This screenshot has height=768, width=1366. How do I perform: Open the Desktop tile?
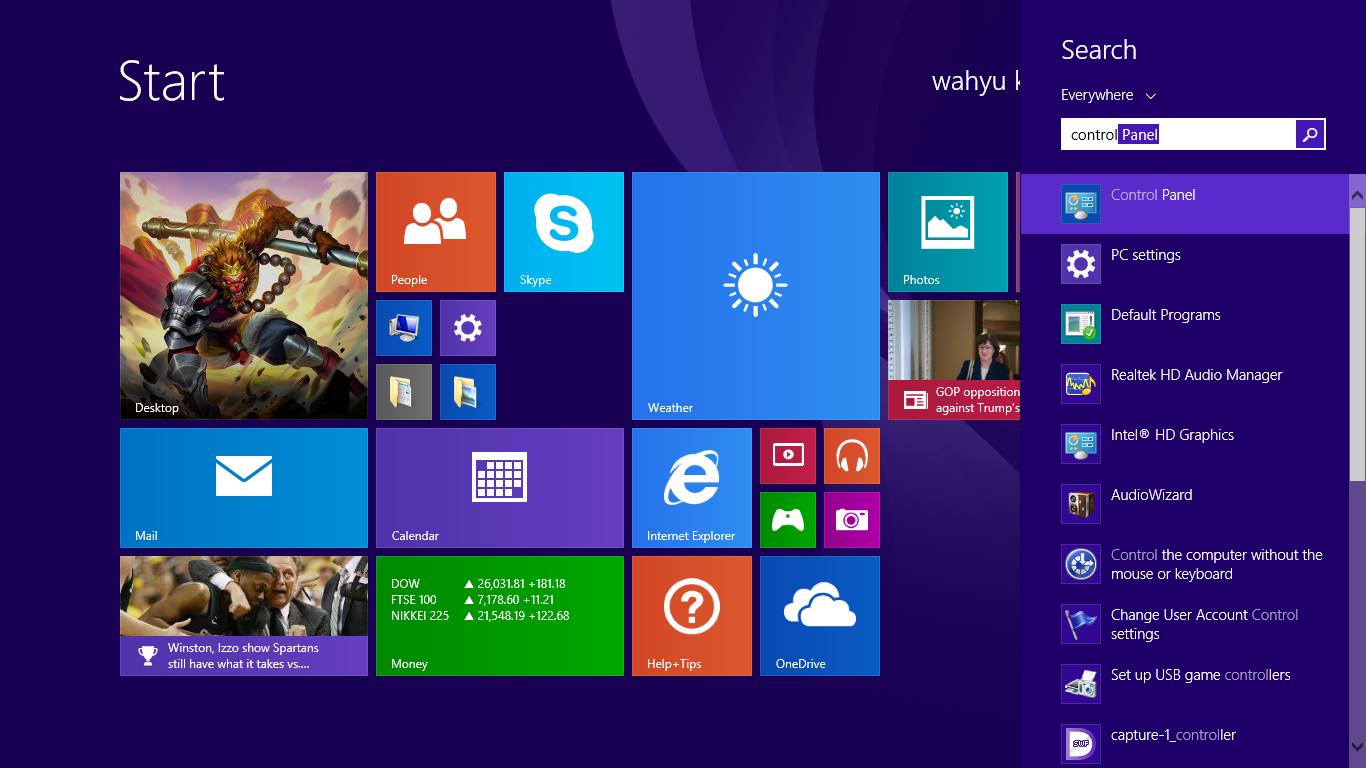(x=244, y=296)
